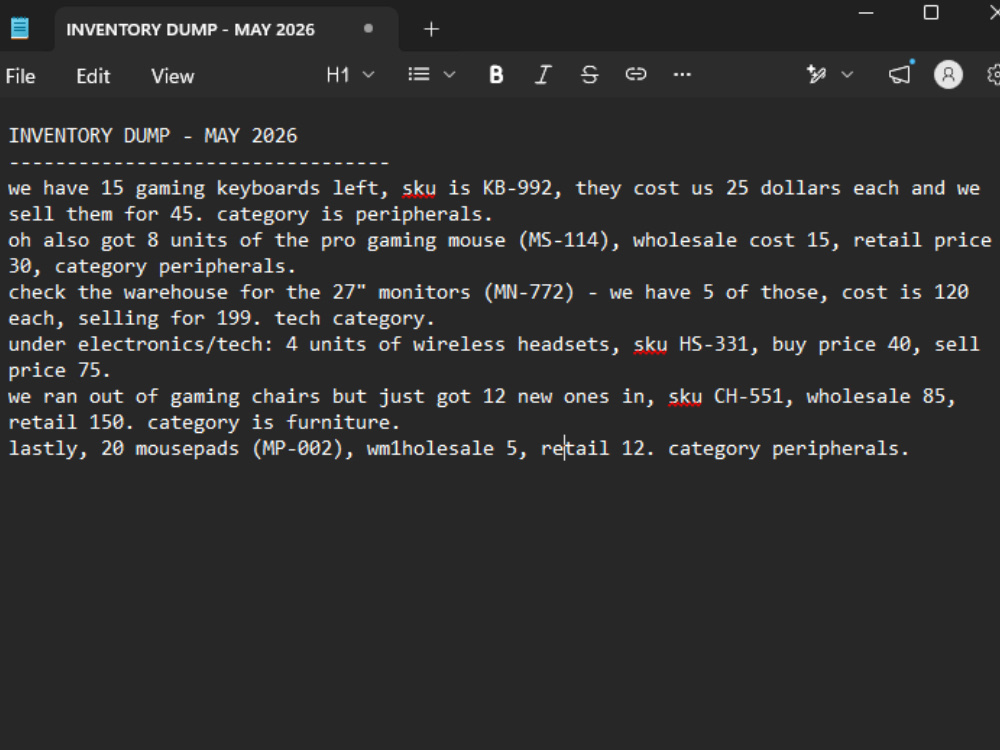This screenshot has width=1000, height=750.
Task: Click the word 'lastly,'
Action: 48,449
